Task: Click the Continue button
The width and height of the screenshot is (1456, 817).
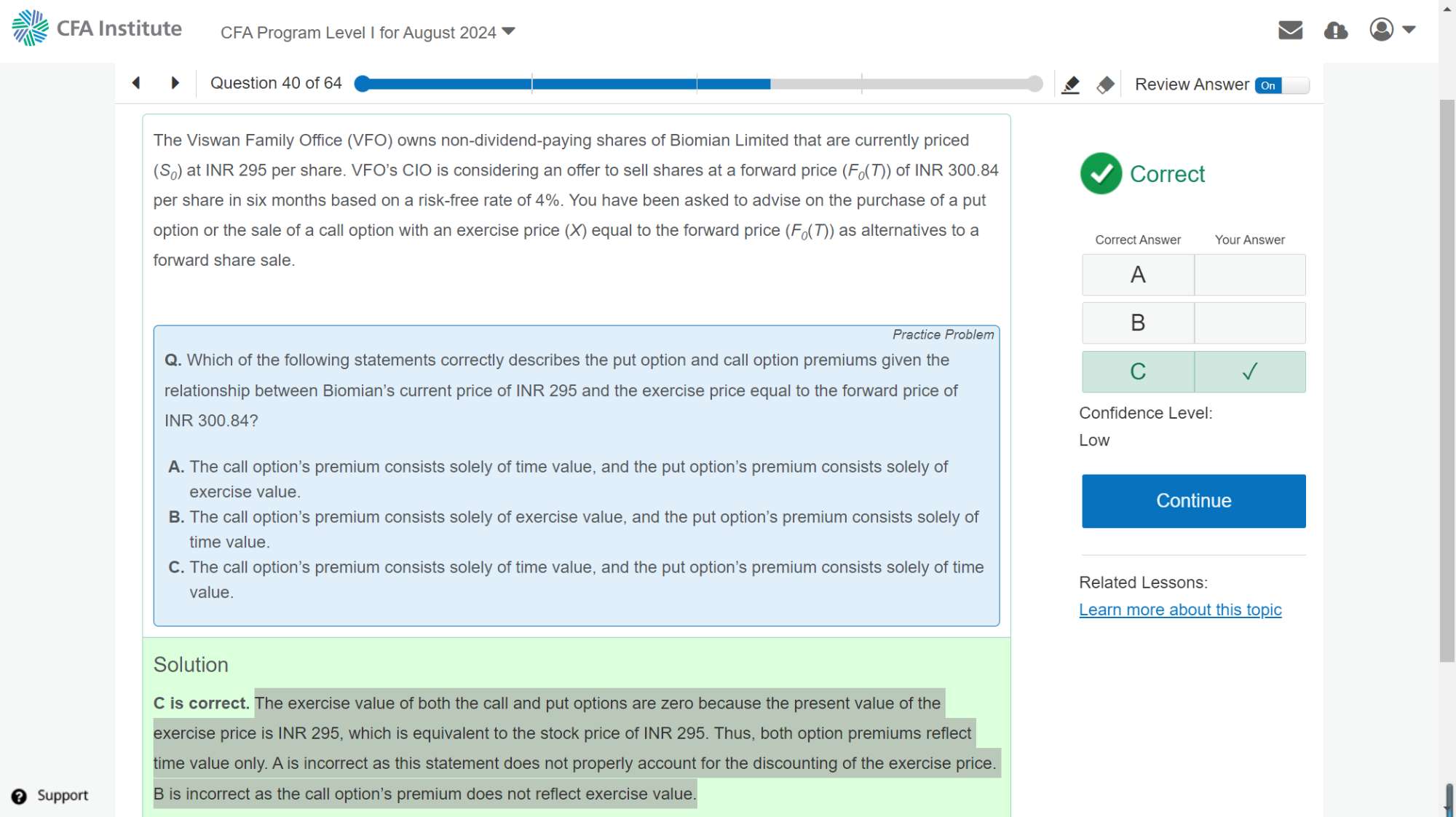Action: coord(1193,501)
